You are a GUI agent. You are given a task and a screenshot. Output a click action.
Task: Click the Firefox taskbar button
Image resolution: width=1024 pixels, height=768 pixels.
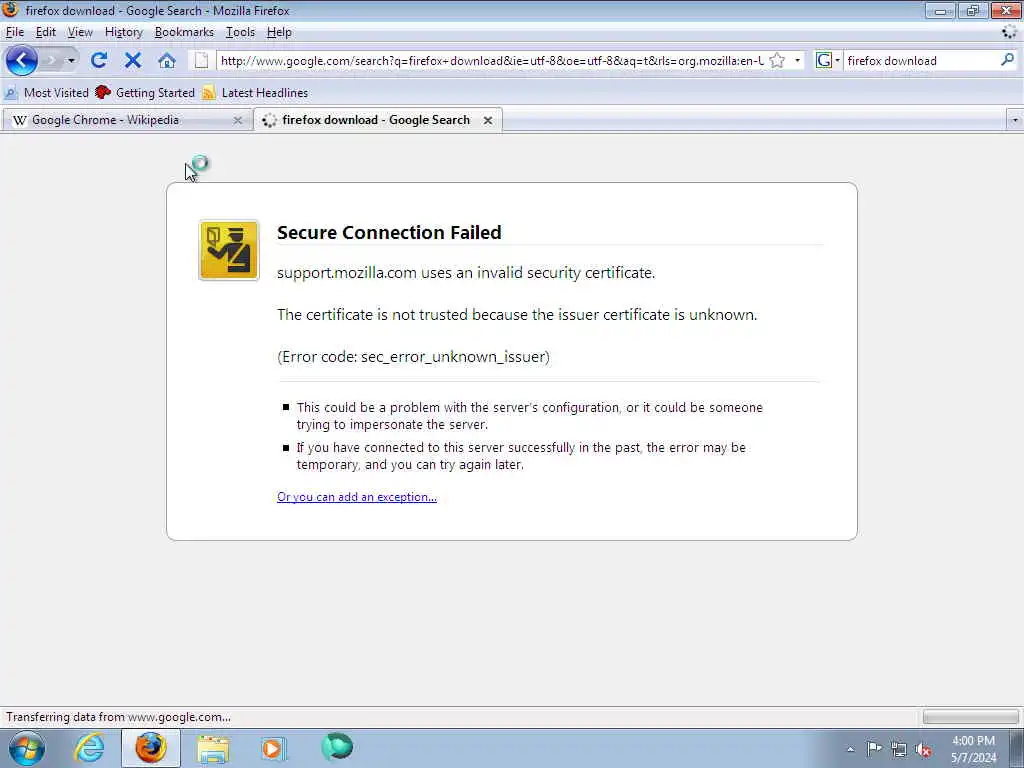click(x=151, y=748)
